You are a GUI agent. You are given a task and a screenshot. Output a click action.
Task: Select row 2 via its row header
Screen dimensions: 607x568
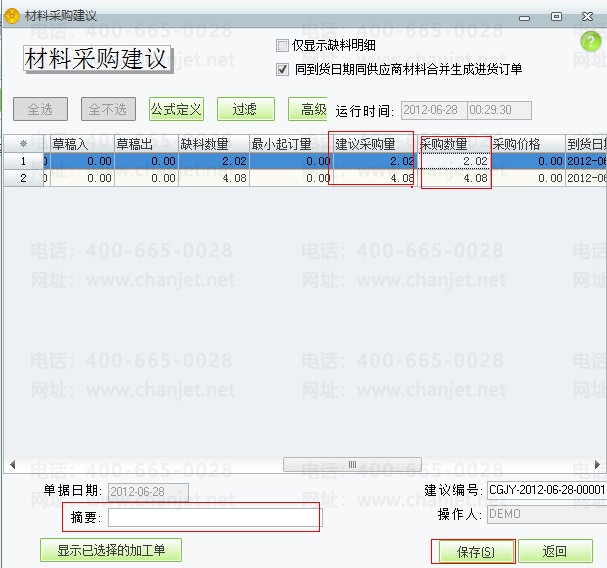click(x=23, y=178)
